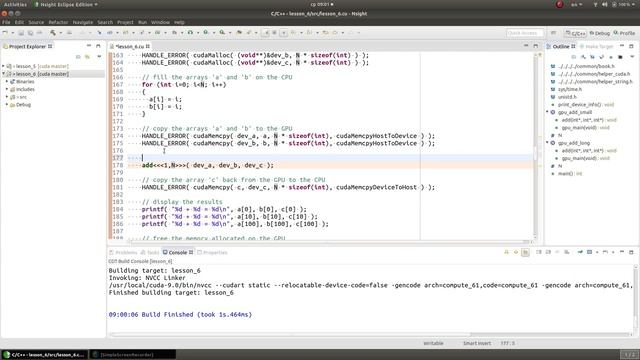The width and height of the screenshot is (640, 360).
Task: Click the Open Element folder toolbar icon
Action: (239, 33)
